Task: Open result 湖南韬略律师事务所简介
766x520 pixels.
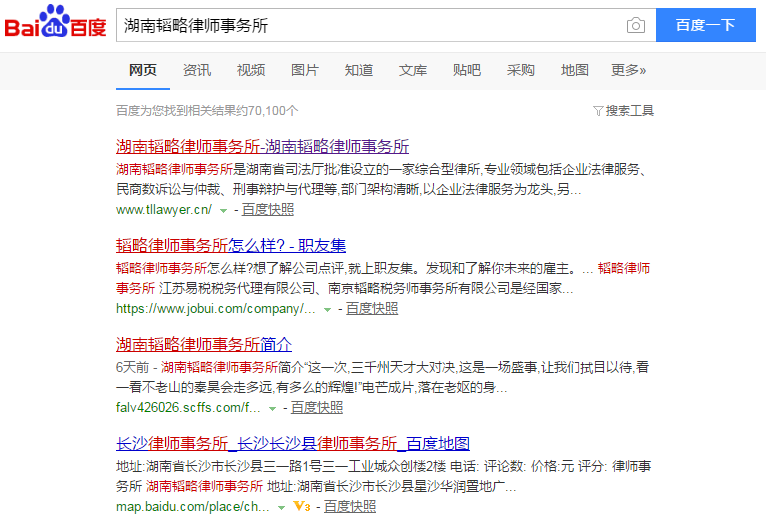Action: (204, 345)
